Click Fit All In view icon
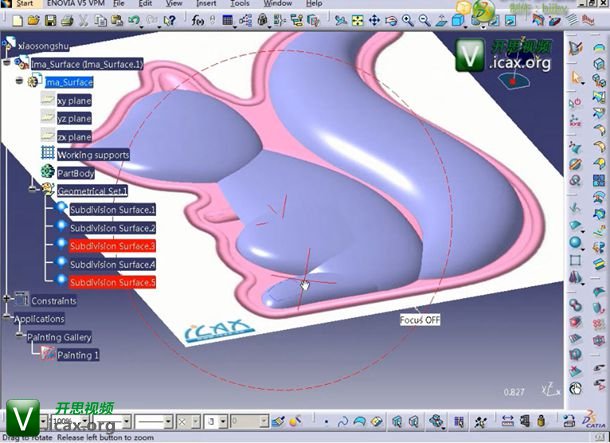This screenshot has height=443, width=610. click(358, 20)
